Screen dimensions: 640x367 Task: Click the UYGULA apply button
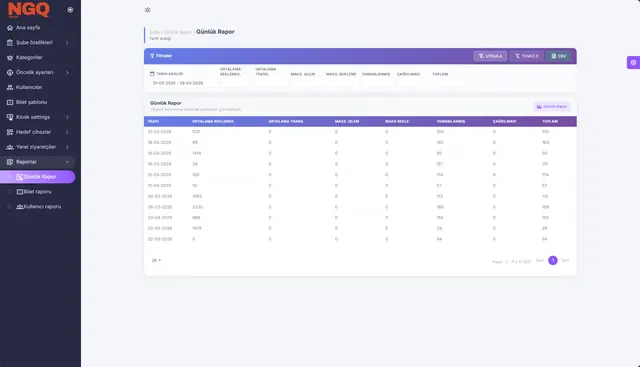tap(490, 56)
